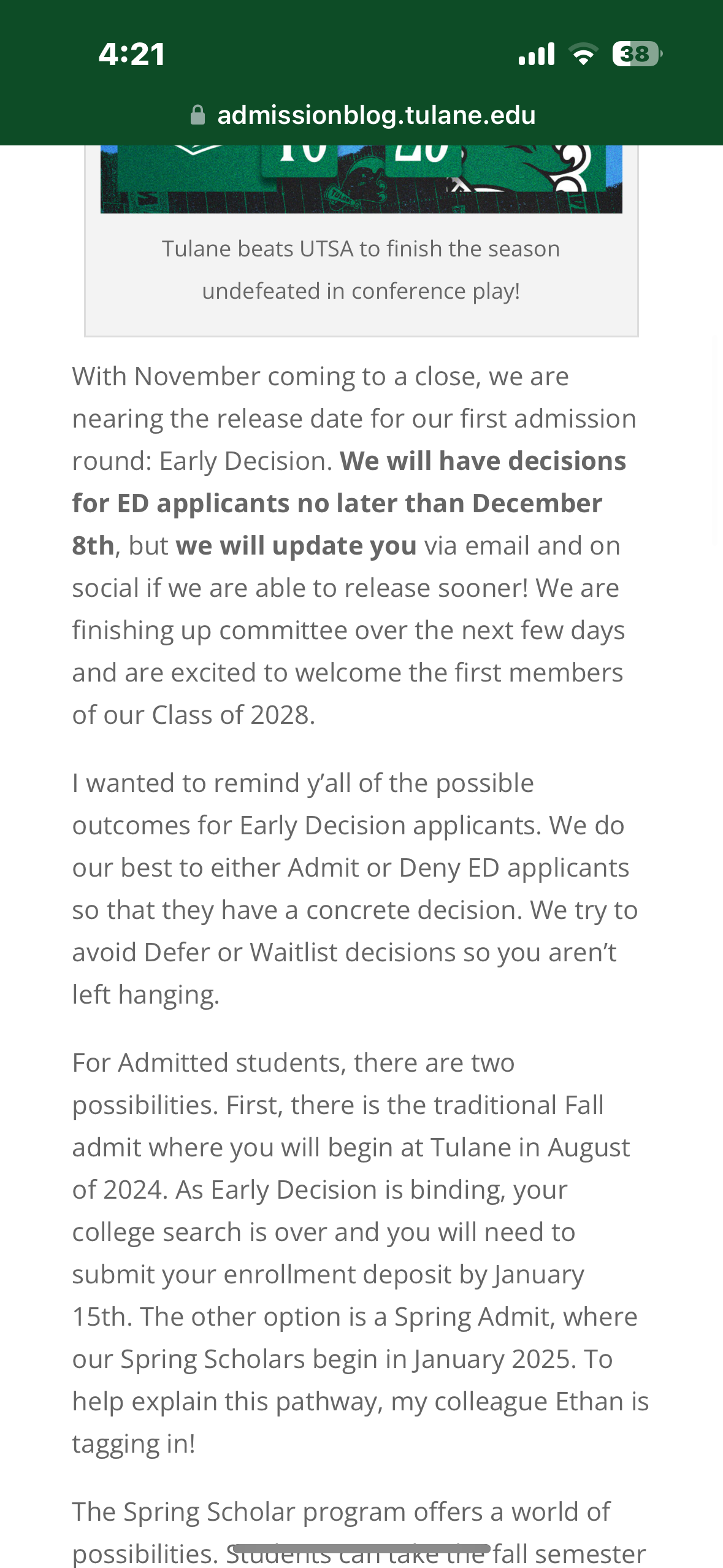Tap the battery level indicator

click(x=637, y=54)
